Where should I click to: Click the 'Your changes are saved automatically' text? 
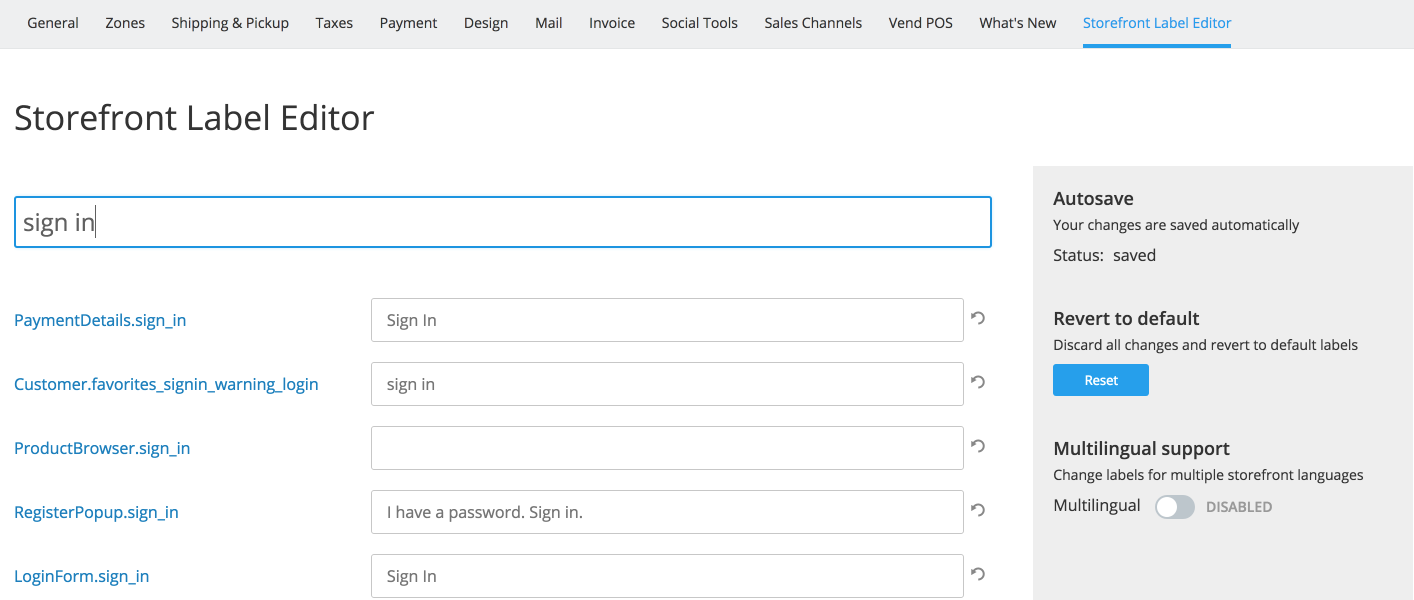(x=1176, y=225)
